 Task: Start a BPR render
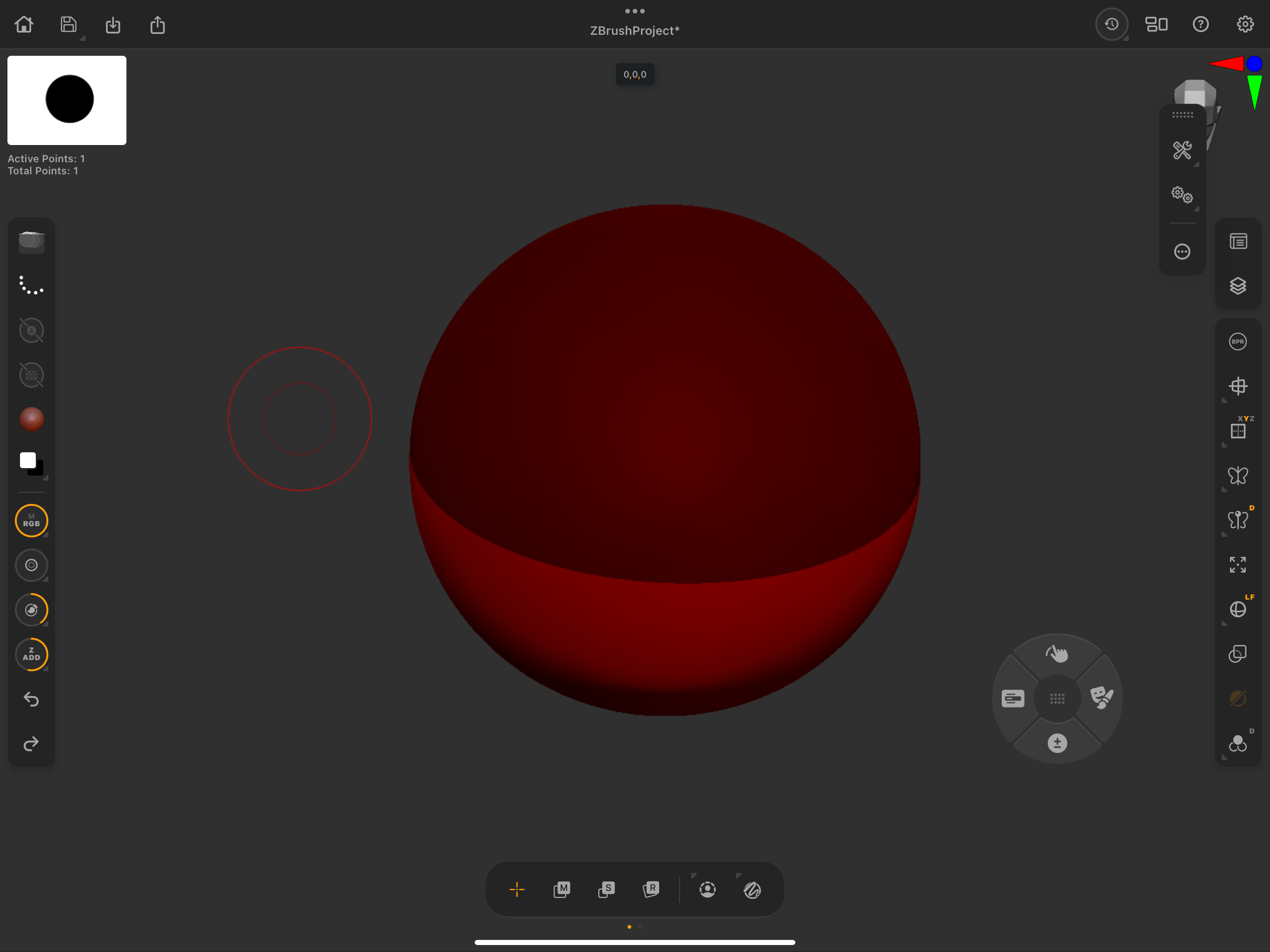pos(1238,342)
